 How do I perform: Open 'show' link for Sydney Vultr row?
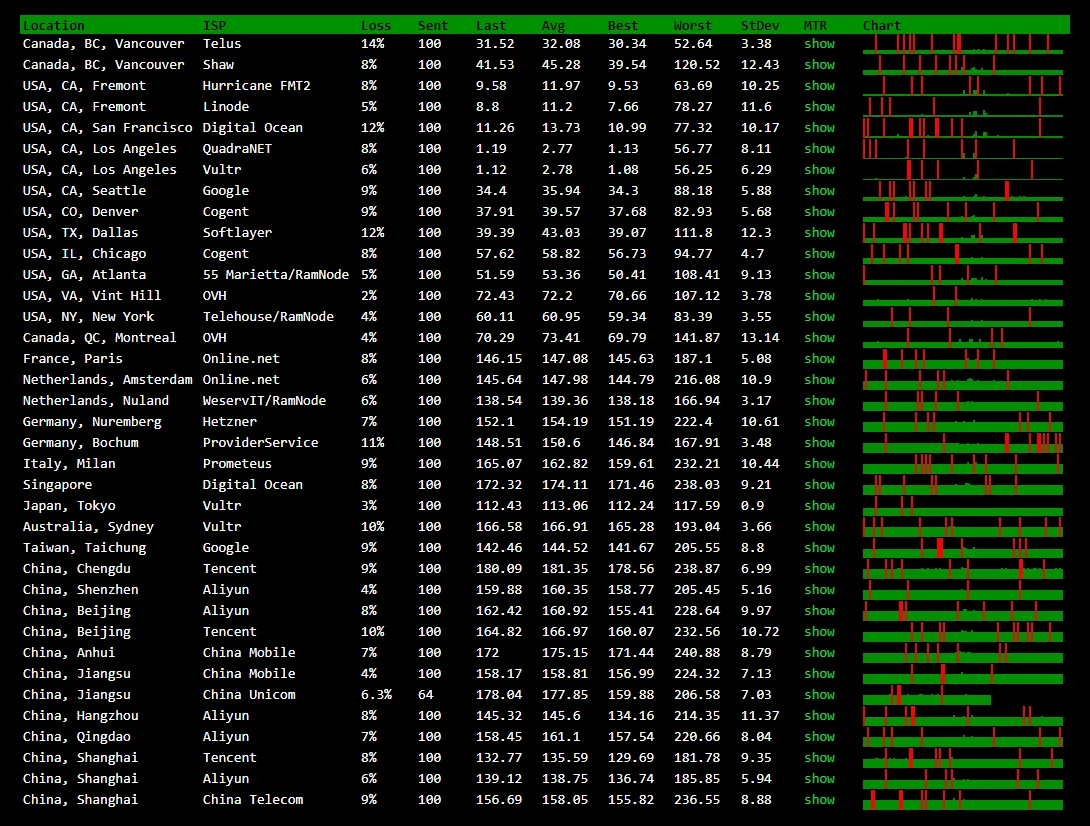[x=819, y=526]
